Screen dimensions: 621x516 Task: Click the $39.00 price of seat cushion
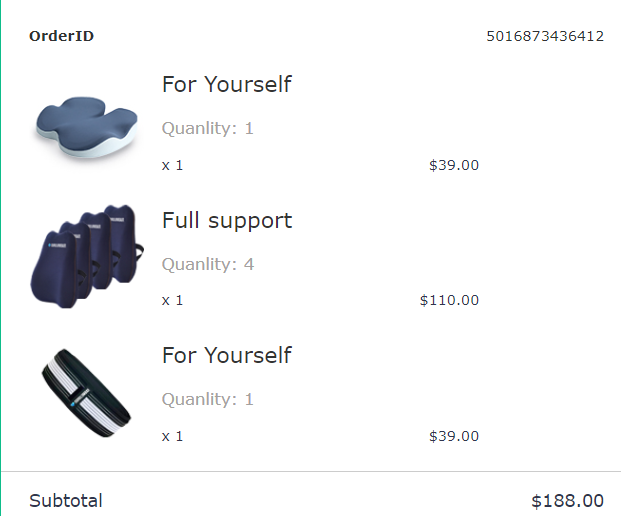[453, 165]
